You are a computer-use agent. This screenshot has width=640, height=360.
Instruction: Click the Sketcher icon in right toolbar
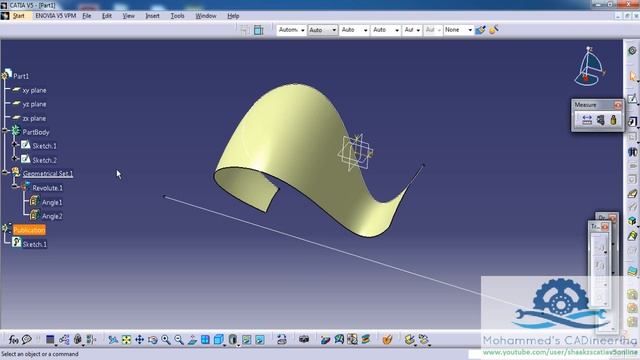pyautogui.click(x=632, y=98)
